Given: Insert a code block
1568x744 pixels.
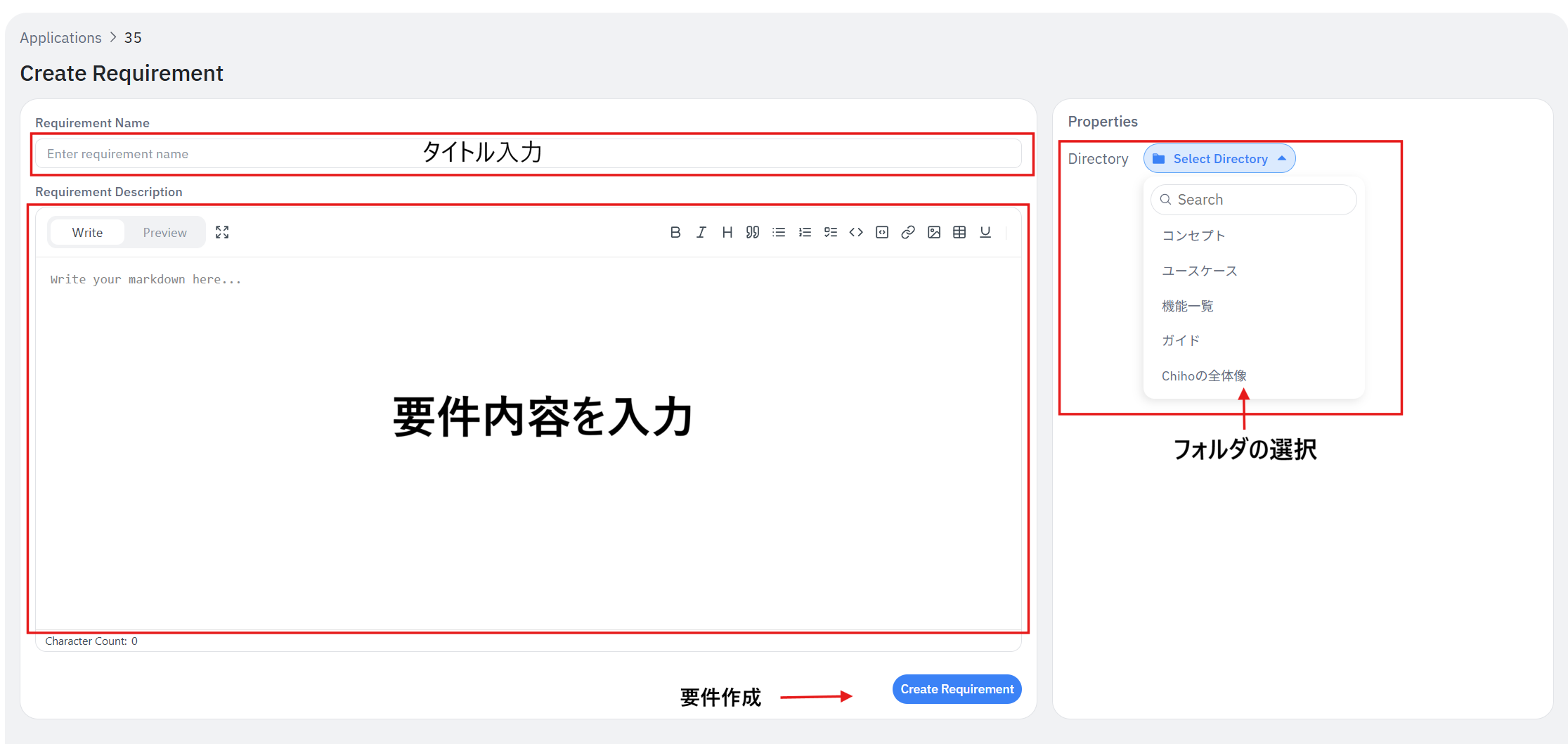Looking at the screenshot, I should point(882,232).
